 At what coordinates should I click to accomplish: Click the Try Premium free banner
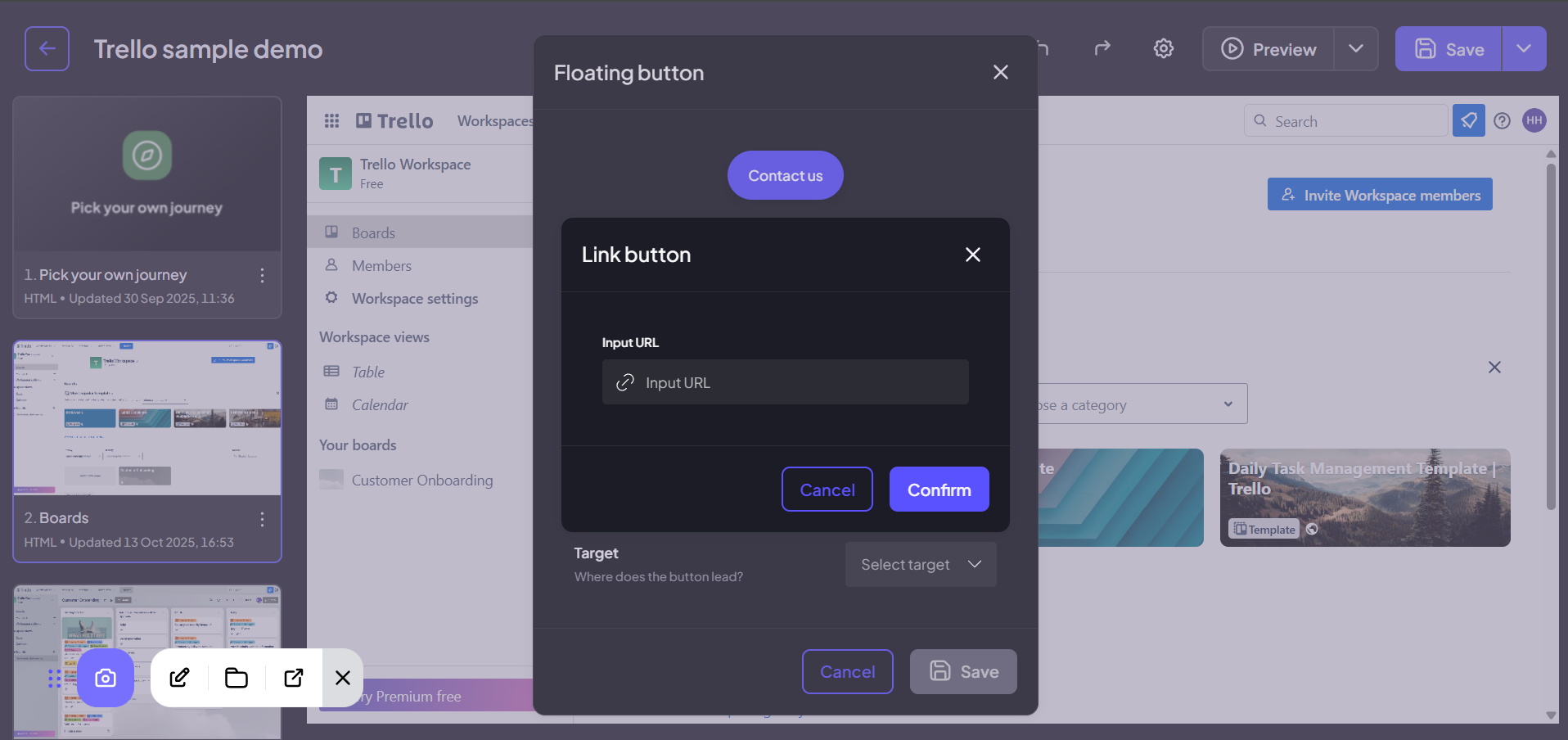point(426,695)
